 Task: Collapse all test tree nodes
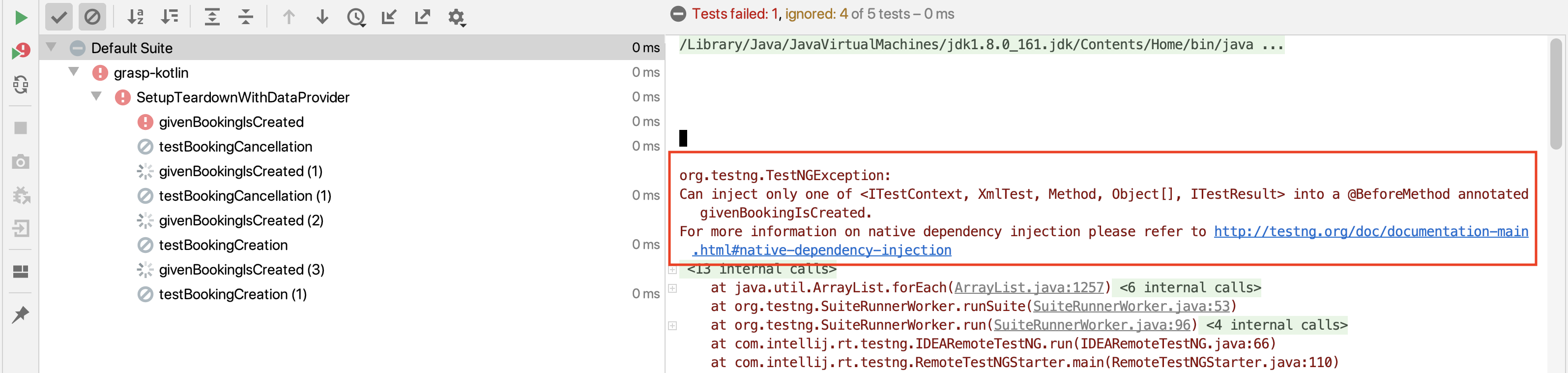tap(245, 17)
